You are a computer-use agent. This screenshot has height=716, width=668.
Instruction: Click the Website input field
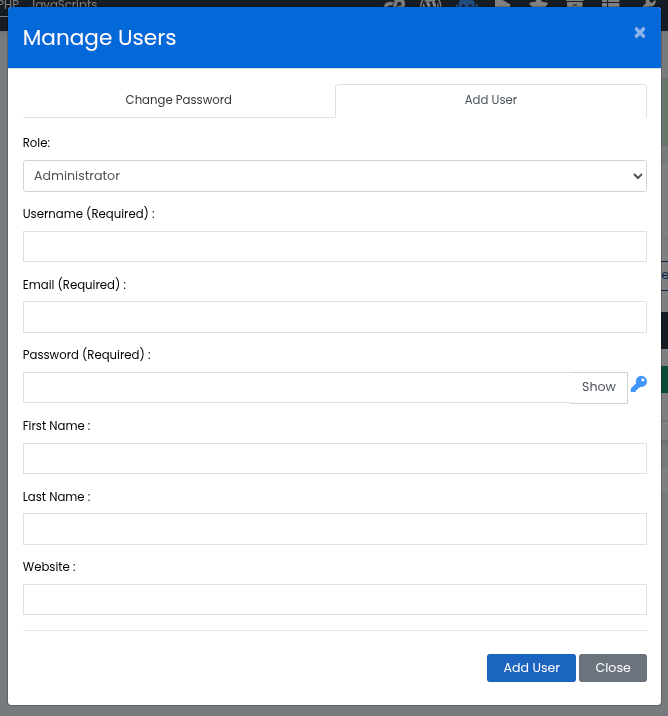click(335, 599)
